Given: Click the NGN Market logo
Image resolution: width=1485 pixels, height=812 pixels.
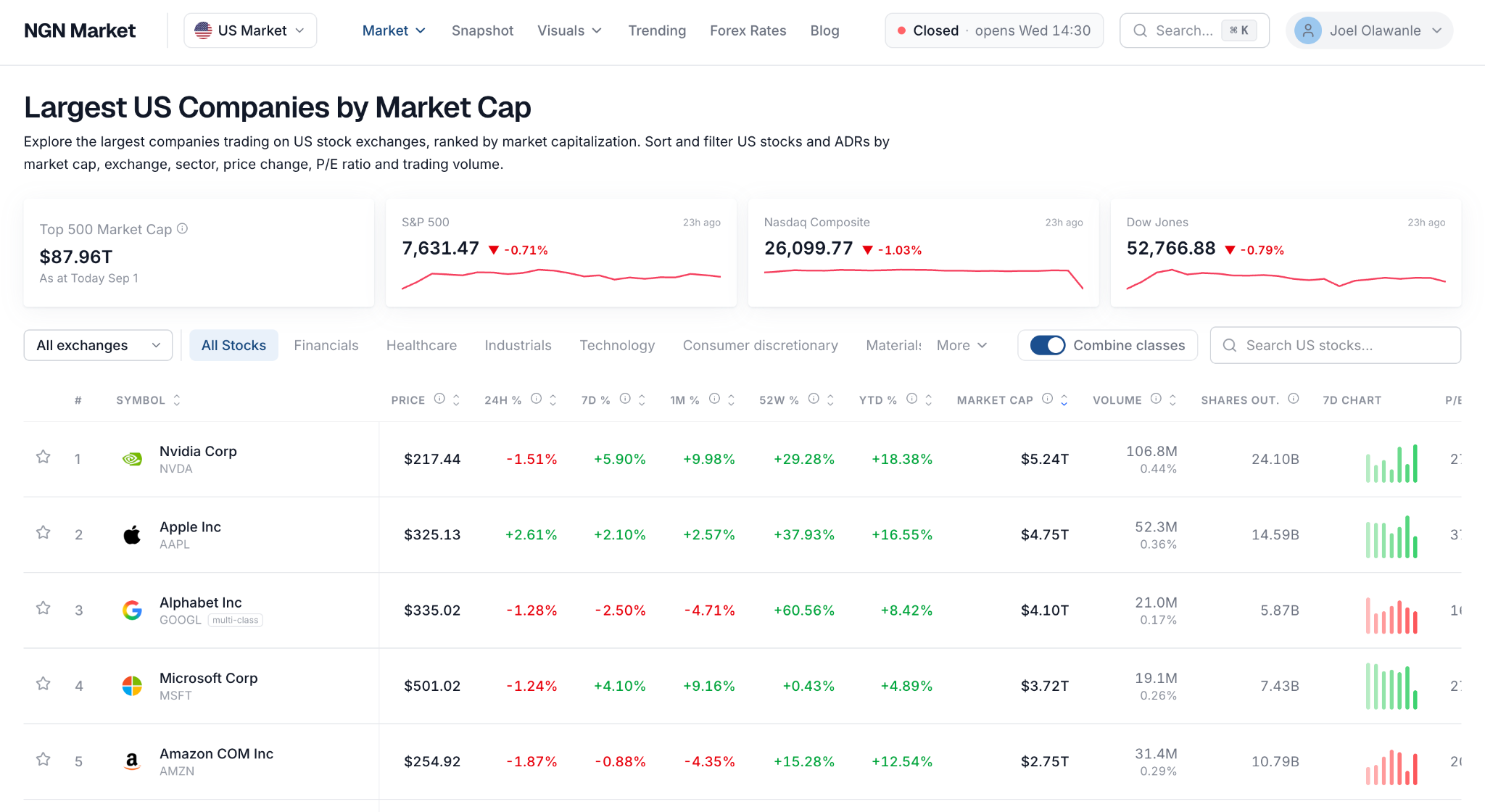Looking at the screenshot, I should [x=80, y=30].
